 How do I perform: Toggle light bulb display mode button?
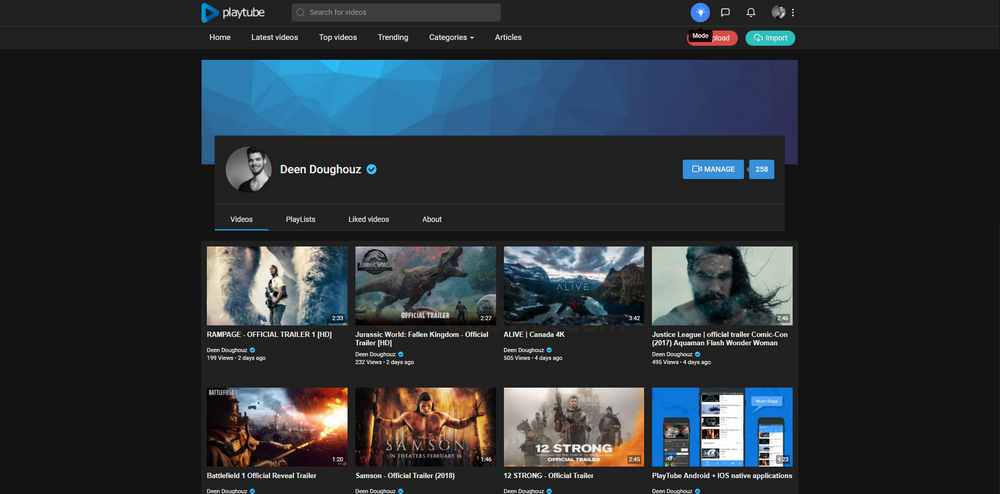tap(700, 12)
